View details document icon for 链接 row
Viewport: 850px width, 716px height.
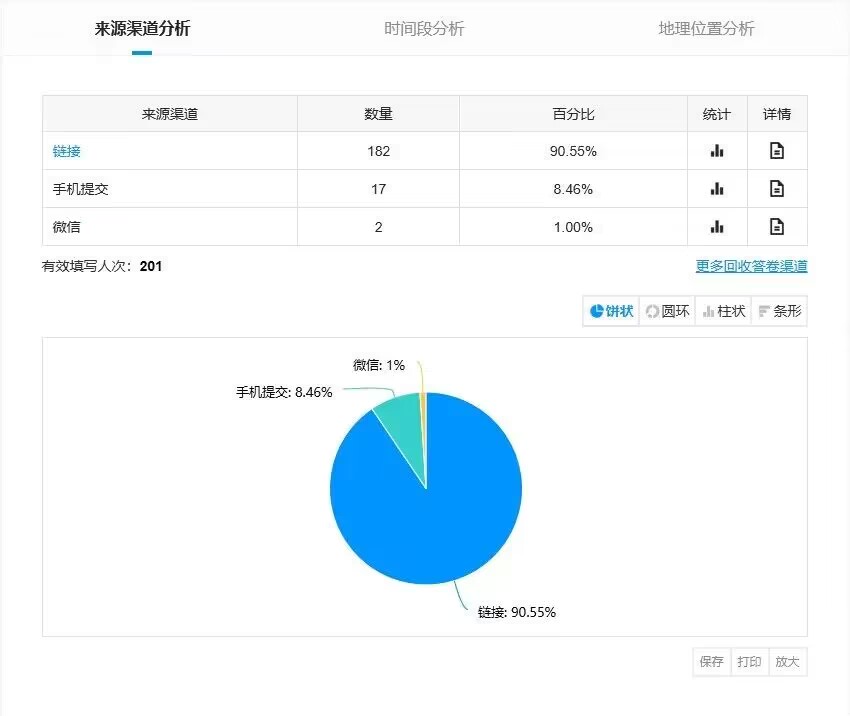pyautogui.click(x=777, y=151)
